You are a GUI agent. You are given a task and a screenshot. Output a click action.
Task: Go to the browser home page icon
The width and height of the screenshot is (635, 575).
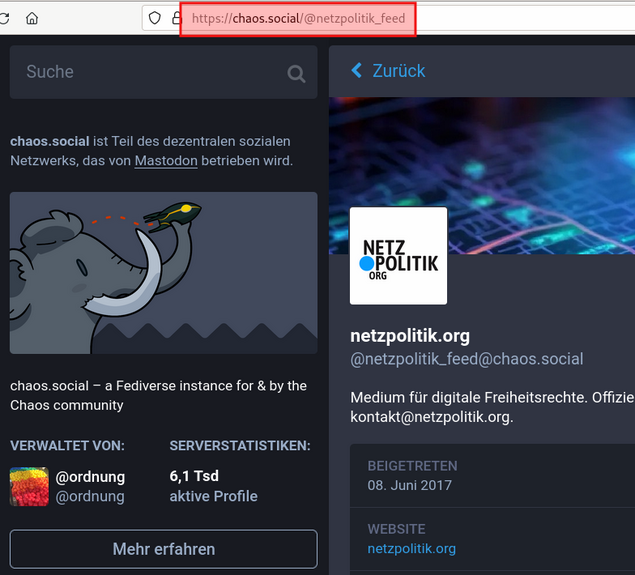click(32, 18)
